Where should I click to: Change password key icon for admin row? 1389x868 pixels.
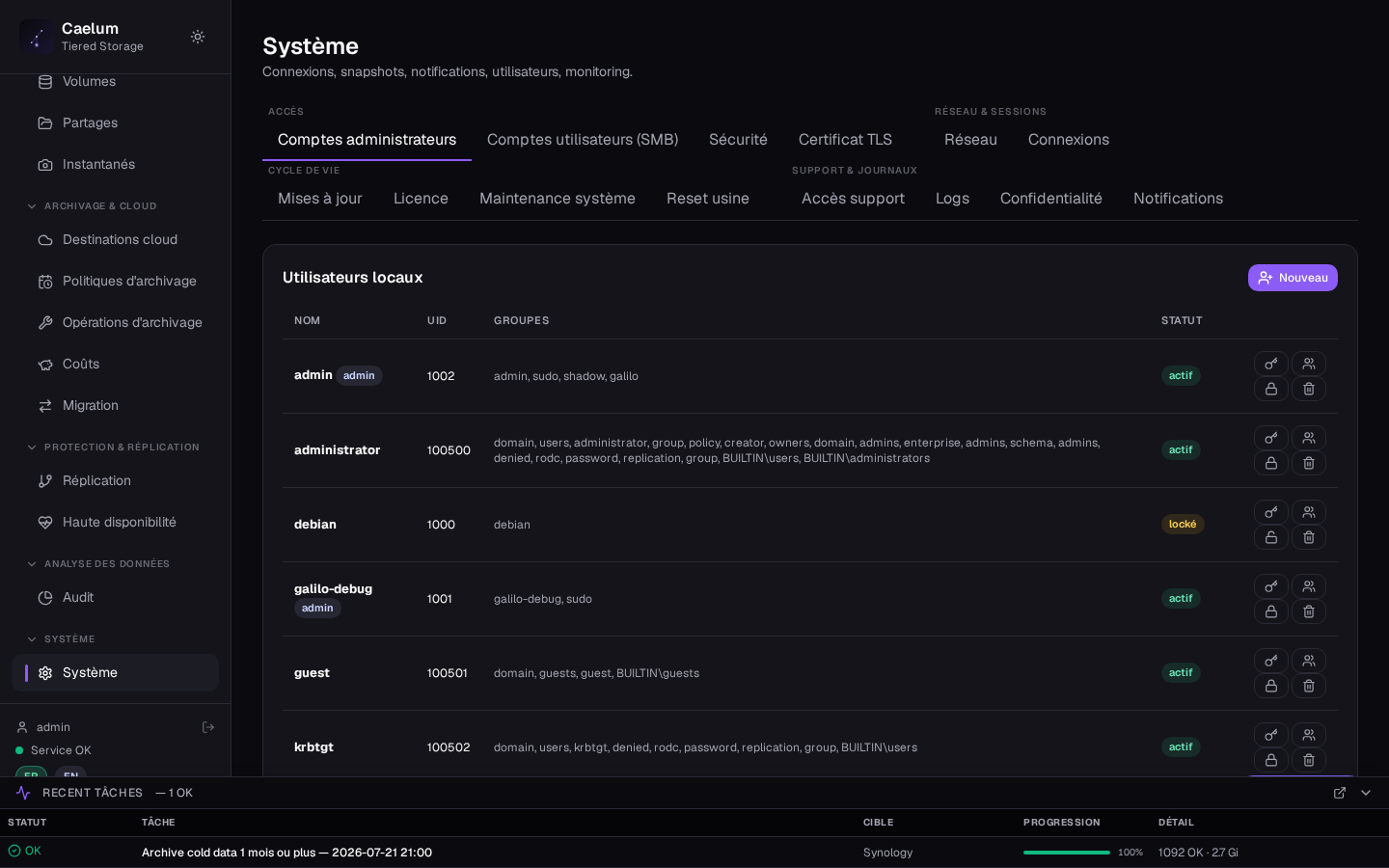[1271, 364]
